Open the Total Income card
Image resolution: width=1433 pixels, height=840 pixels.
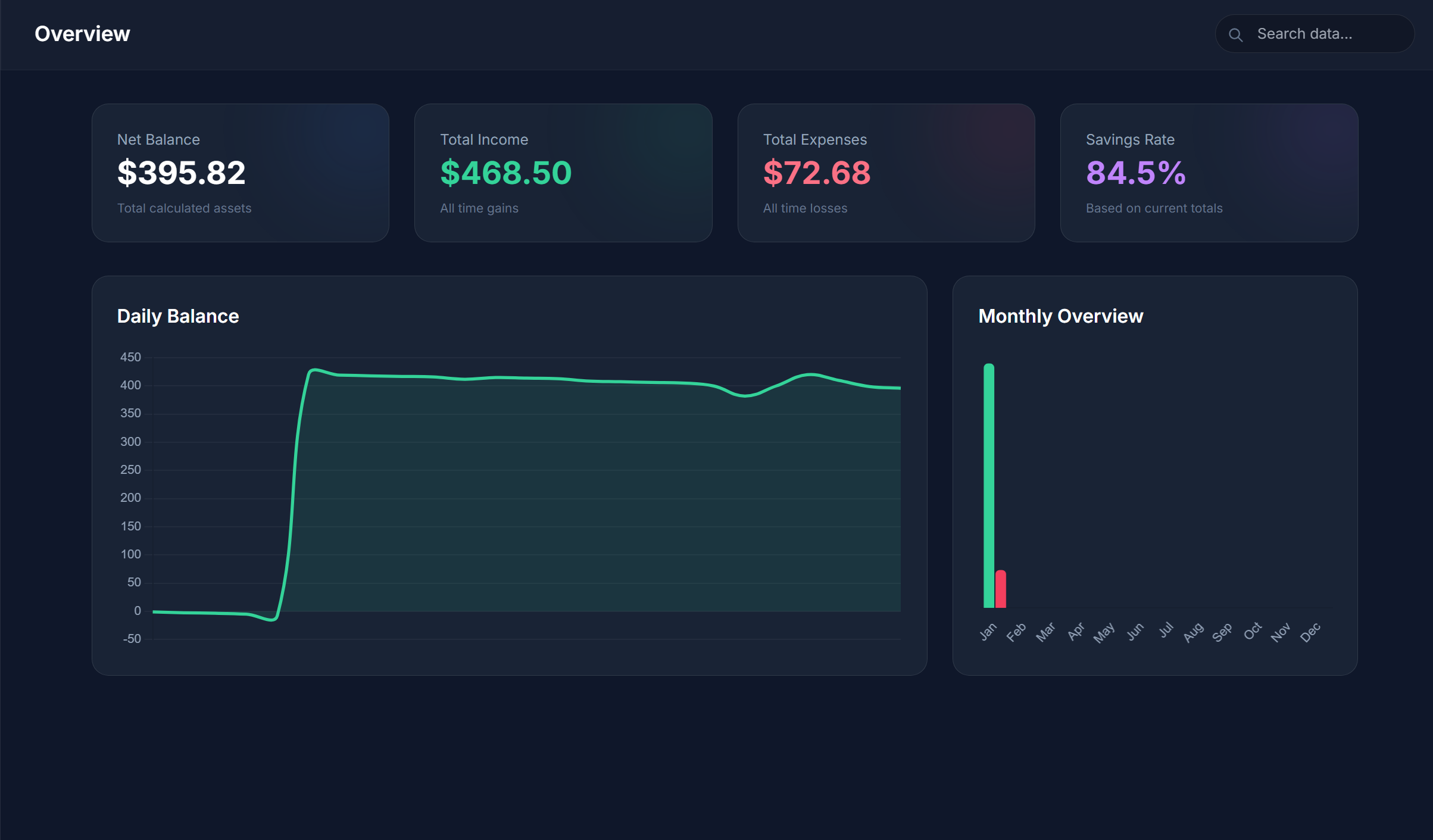tap(563, 173)
